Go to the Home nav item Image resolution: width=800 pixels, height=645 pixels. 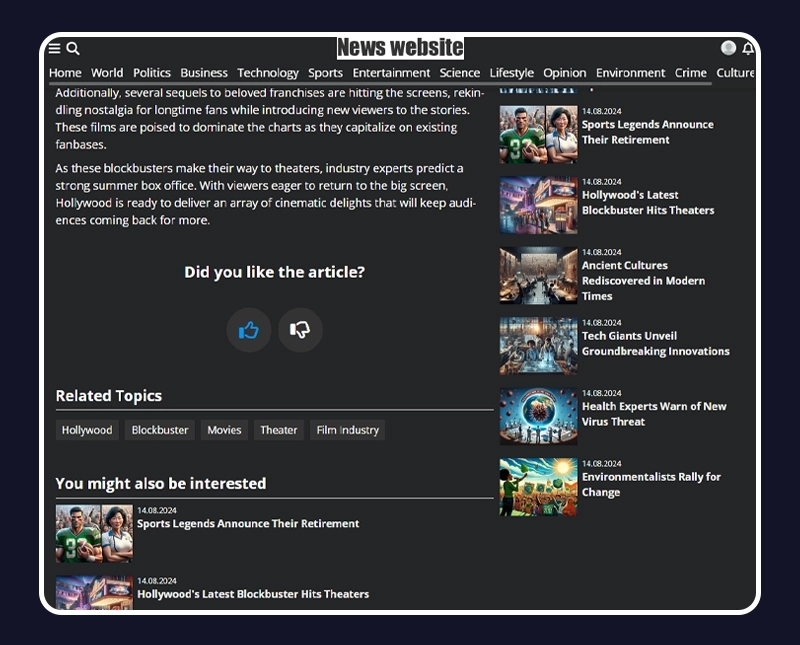(65, 73)
